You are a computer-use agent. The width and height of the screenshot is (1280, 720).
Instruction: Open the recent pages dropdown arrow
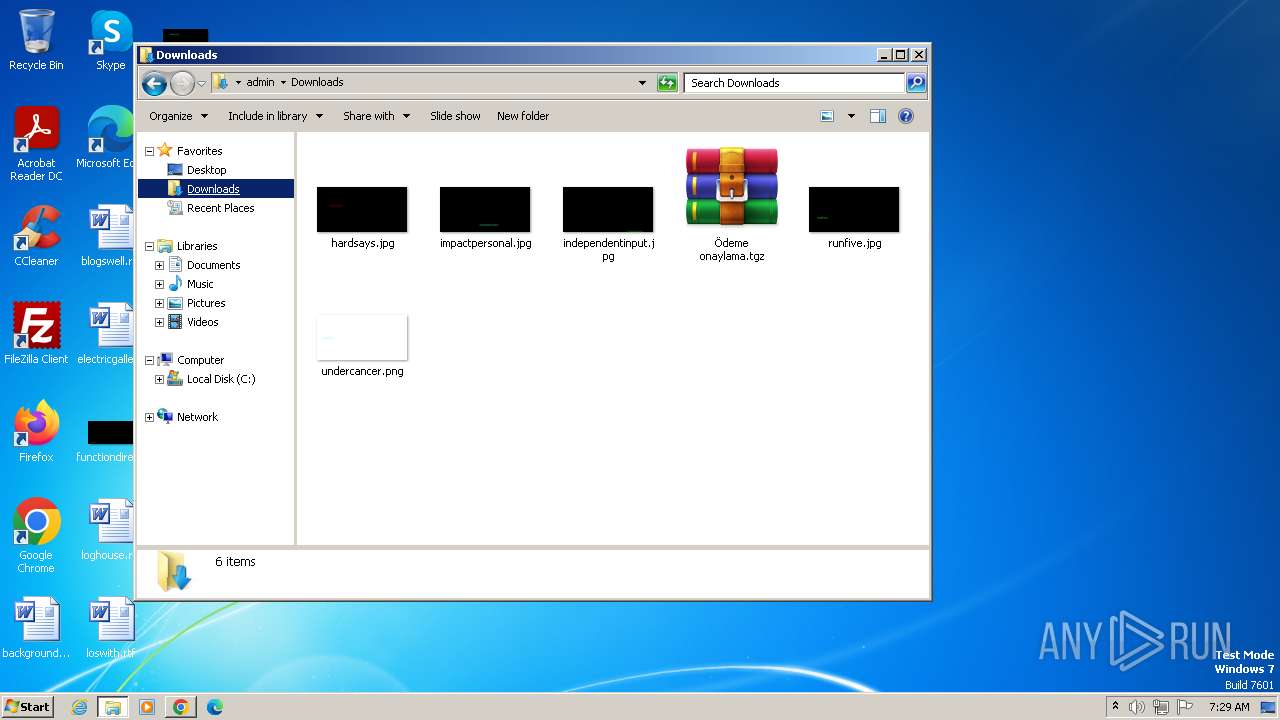[201, 83]
